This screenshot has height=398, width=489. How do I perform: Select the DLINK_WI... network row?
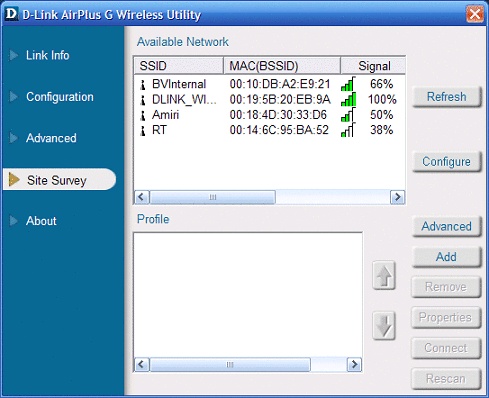(x=269, y=99)
